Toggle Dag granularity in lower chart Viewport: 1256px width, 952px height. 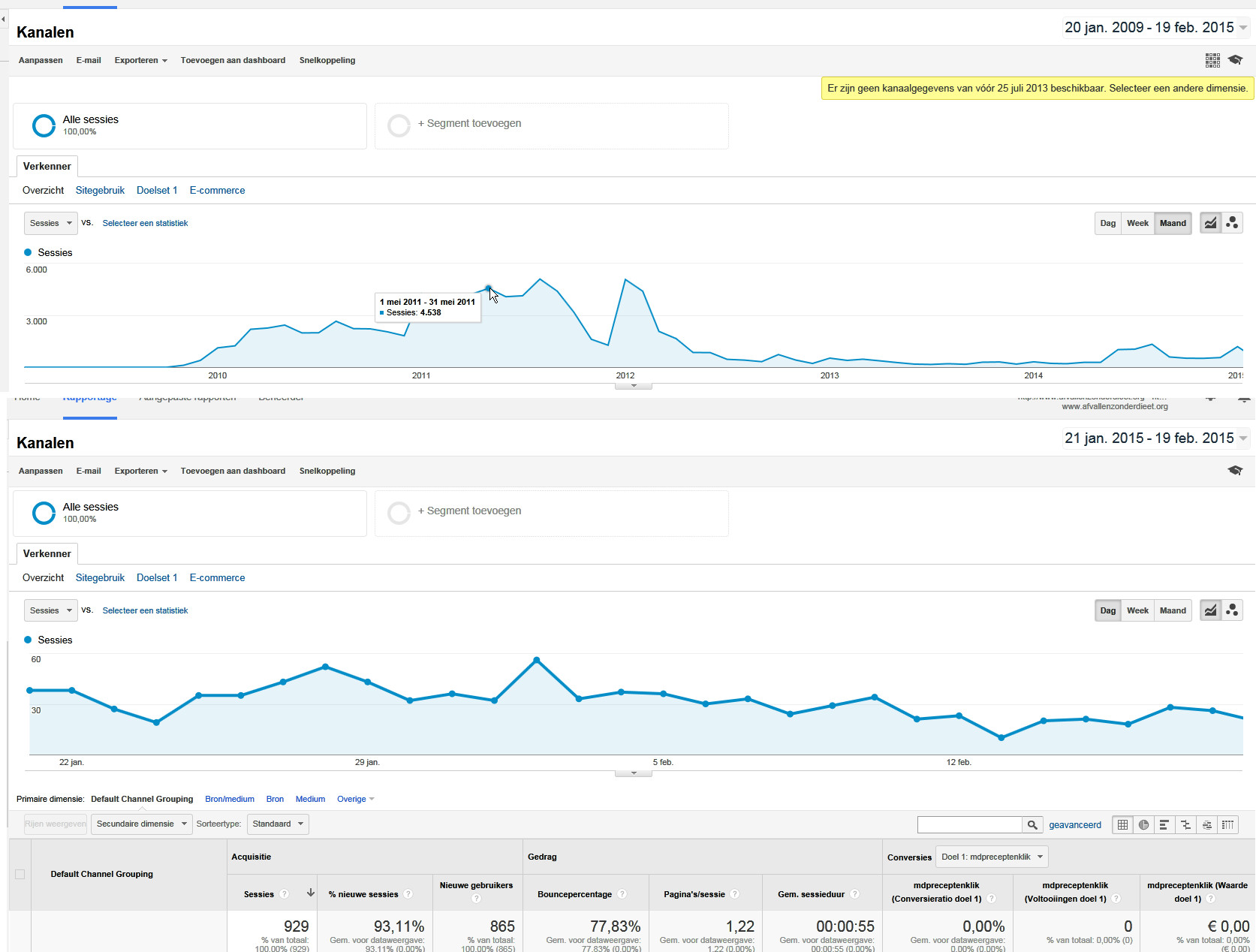[x=1107, y=610]
